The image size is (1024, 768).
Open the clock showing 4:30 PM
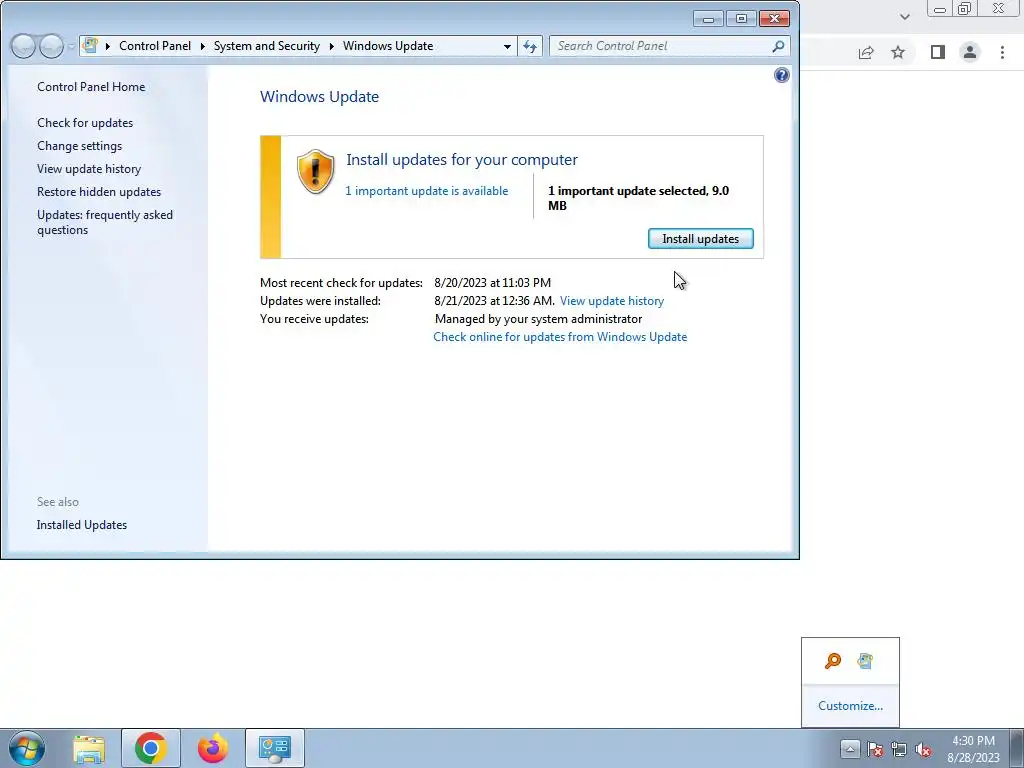973,749
